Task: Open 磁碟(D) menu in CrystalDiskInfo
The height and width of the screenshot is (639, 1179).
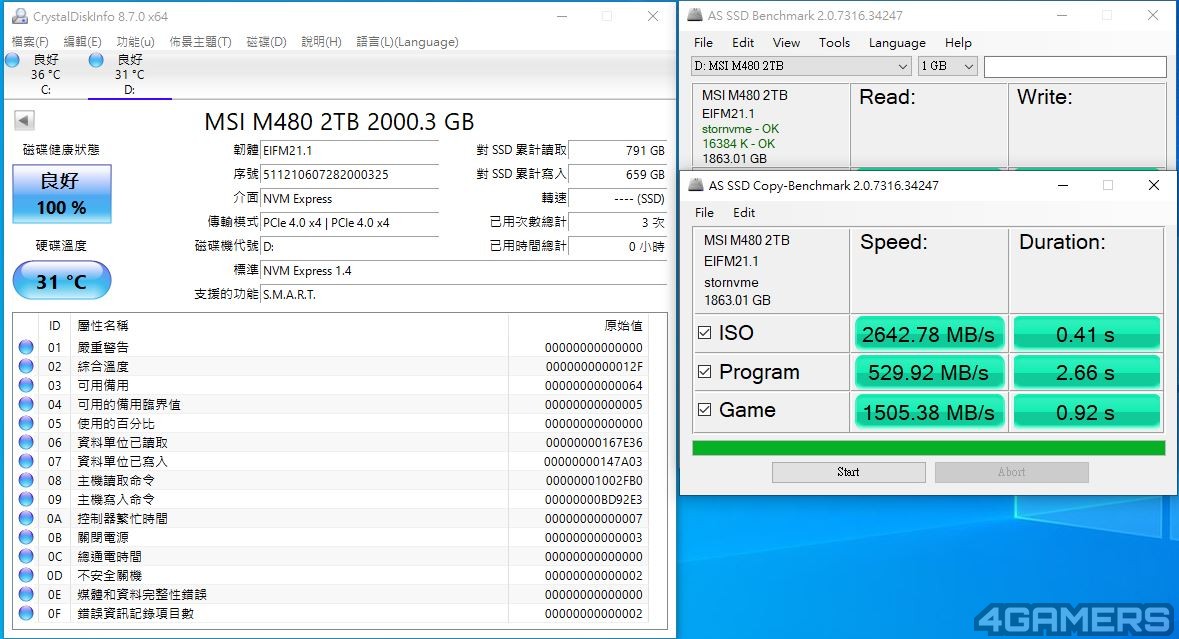Action: point(266,41)
